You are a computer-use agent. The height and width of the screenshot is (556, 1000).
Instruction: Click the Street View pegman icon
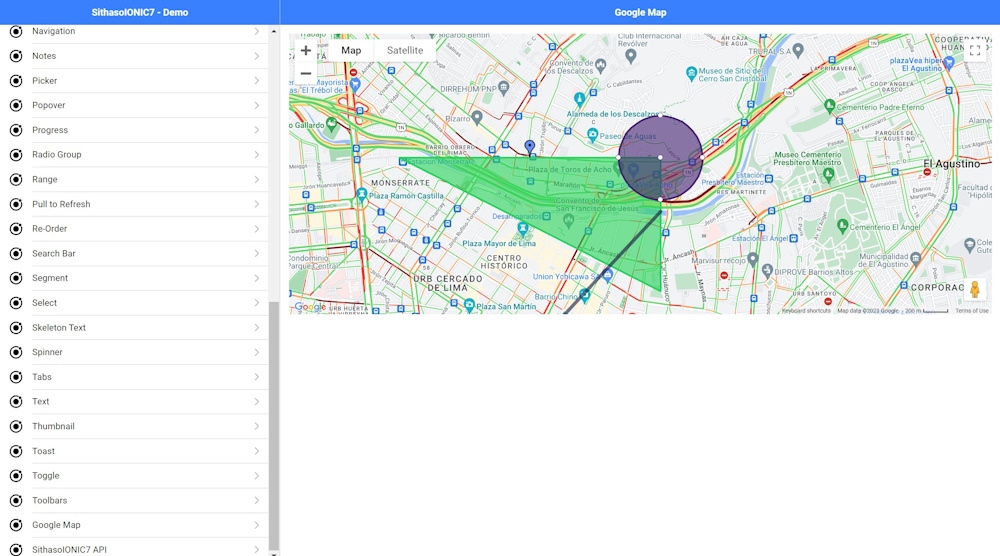pyautogui.click(x=974, y=289)
